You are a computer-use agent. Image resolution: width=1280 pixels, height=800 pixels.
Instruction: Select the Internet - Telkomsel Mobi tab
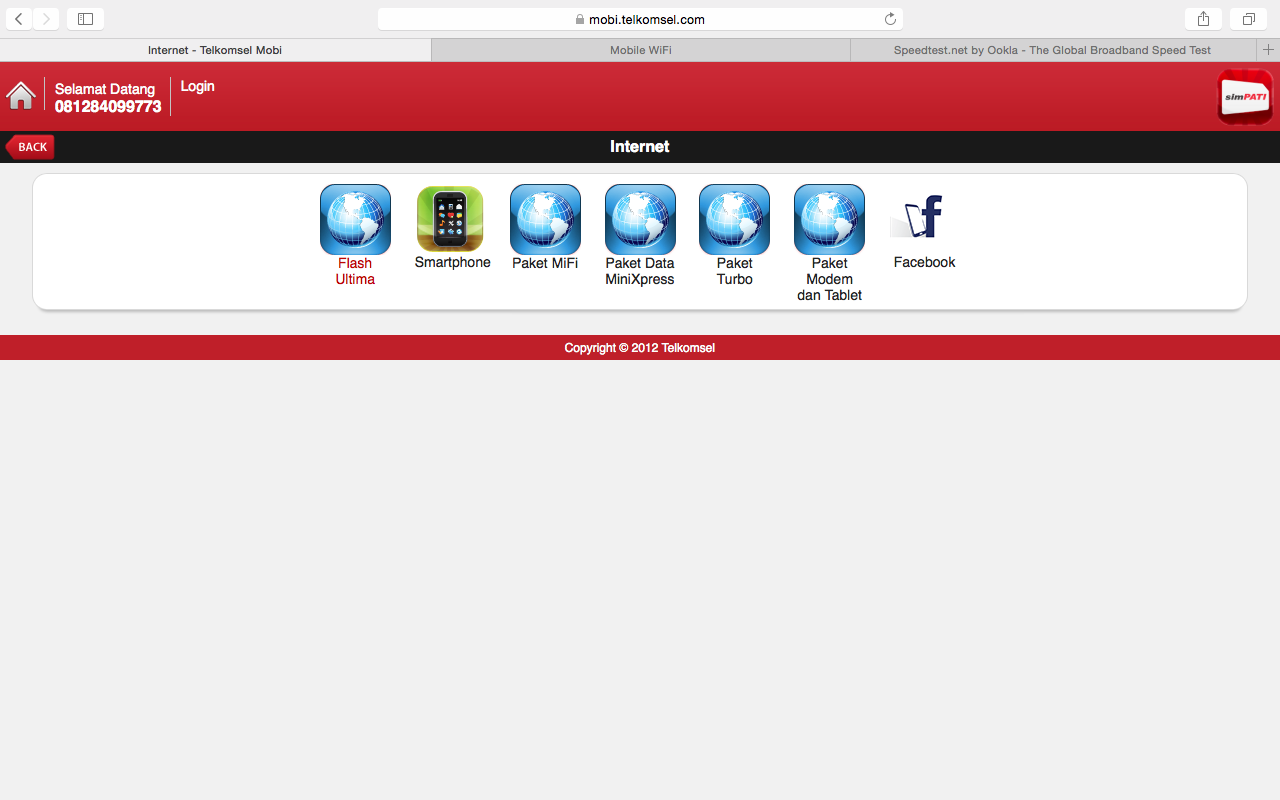tap(215, 50)
